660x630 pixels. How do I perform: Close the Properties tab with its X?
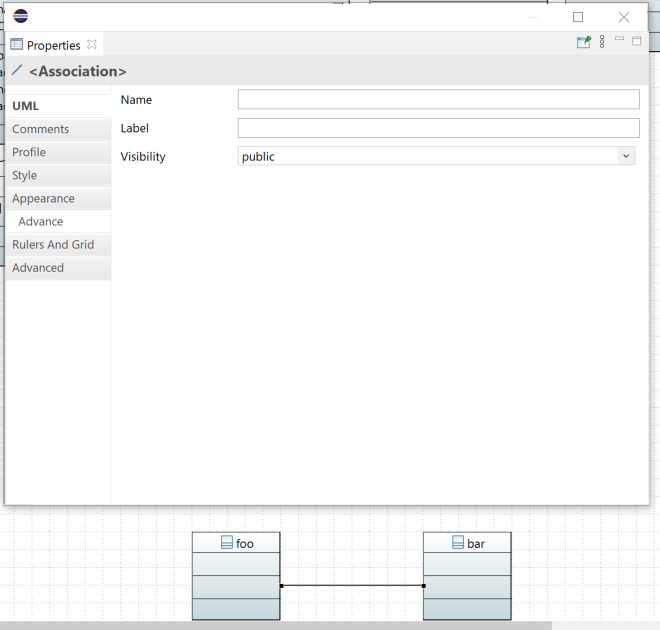tap(92, 44)
